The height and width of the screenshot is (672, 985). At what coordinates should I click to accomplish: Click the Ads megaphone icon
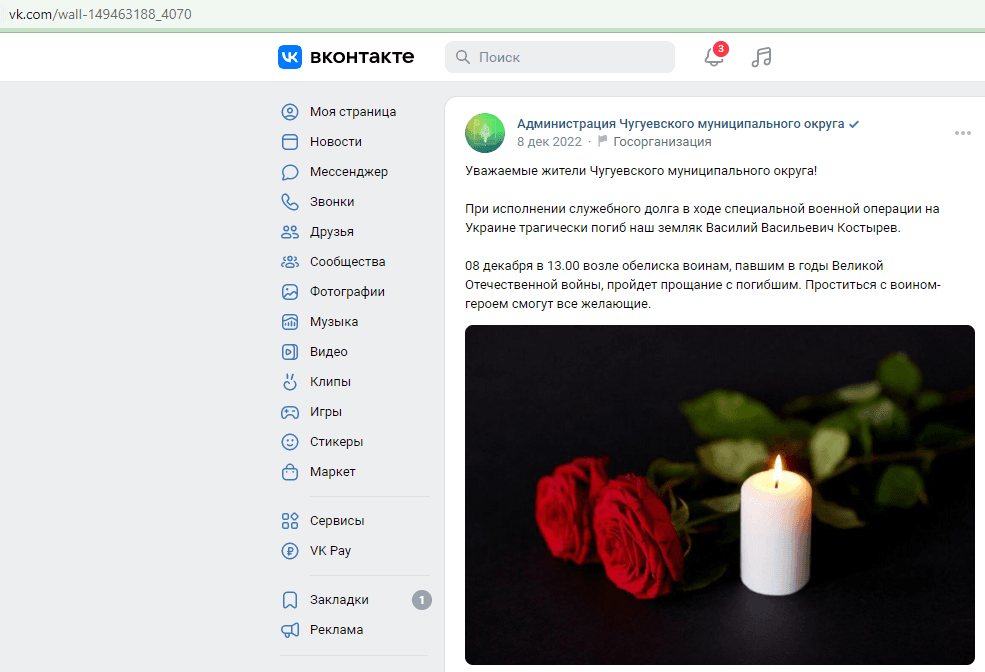[290, 630]
